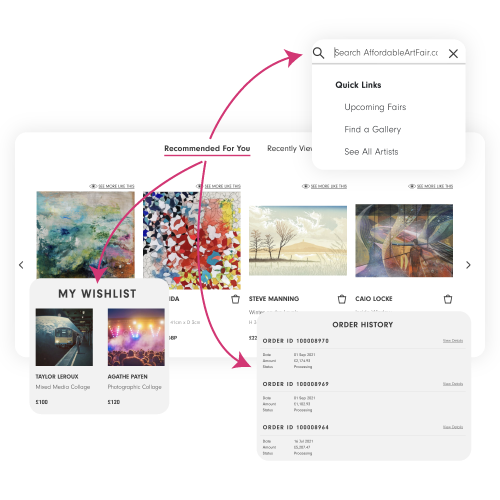Add Steve Manning artwork to basket
The height and width of the screenshot is (500, 500).
[x=342, y=299]
